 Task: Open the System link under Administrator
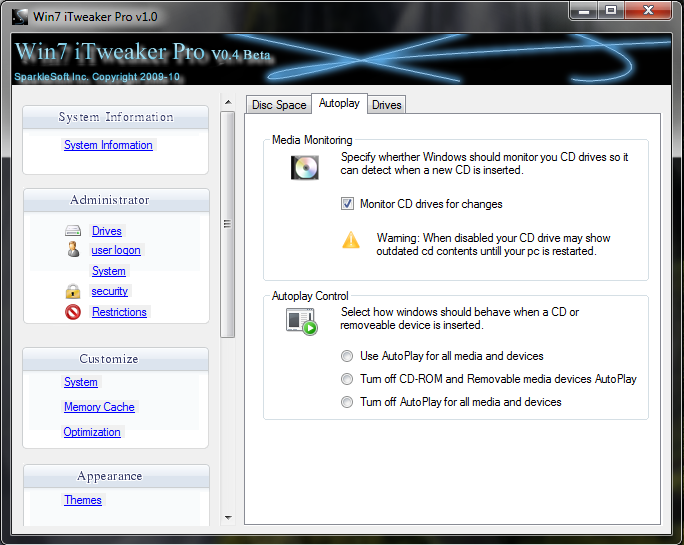[x=109, y=271]
